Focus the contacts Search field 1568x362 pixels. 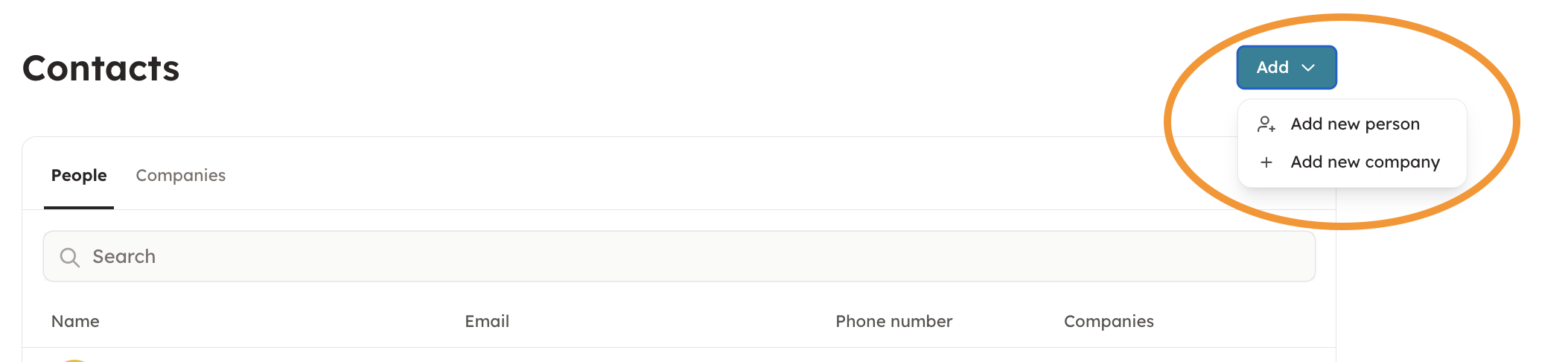point(678,257)
